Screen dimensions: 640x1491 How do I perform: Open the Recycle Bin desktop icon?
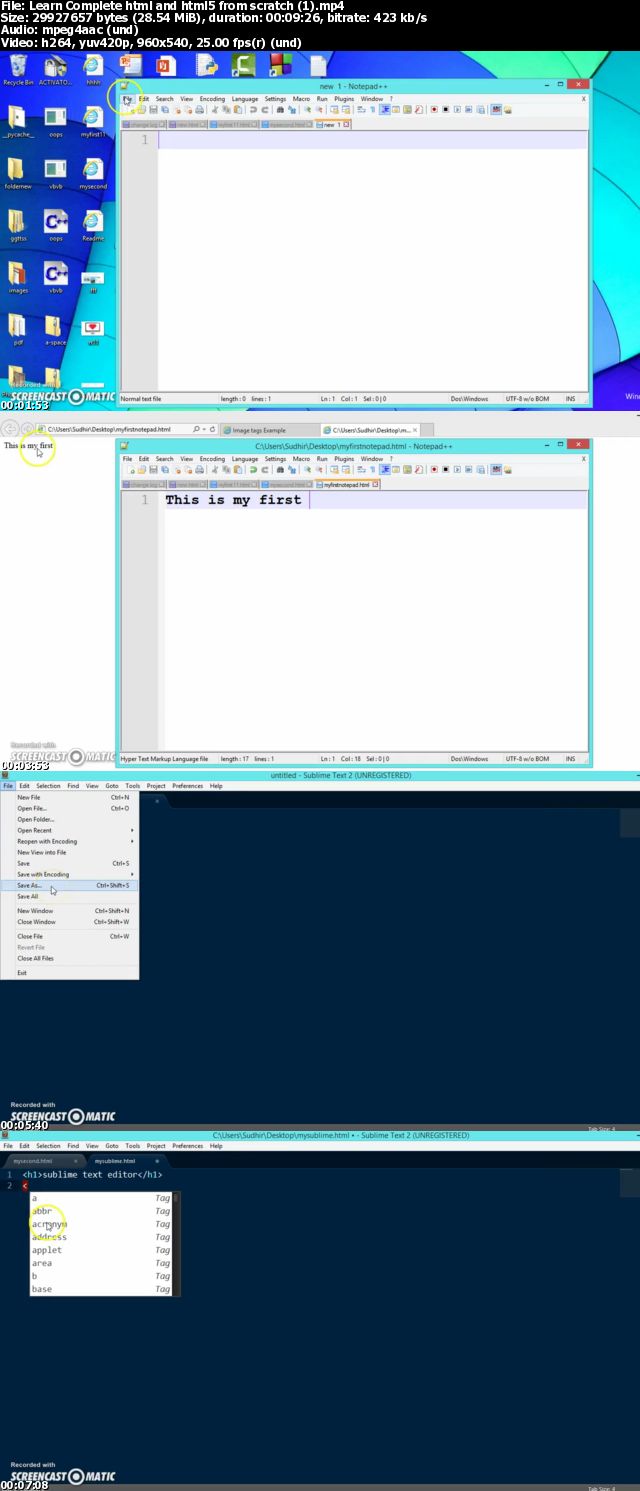(x=18, y=70)
